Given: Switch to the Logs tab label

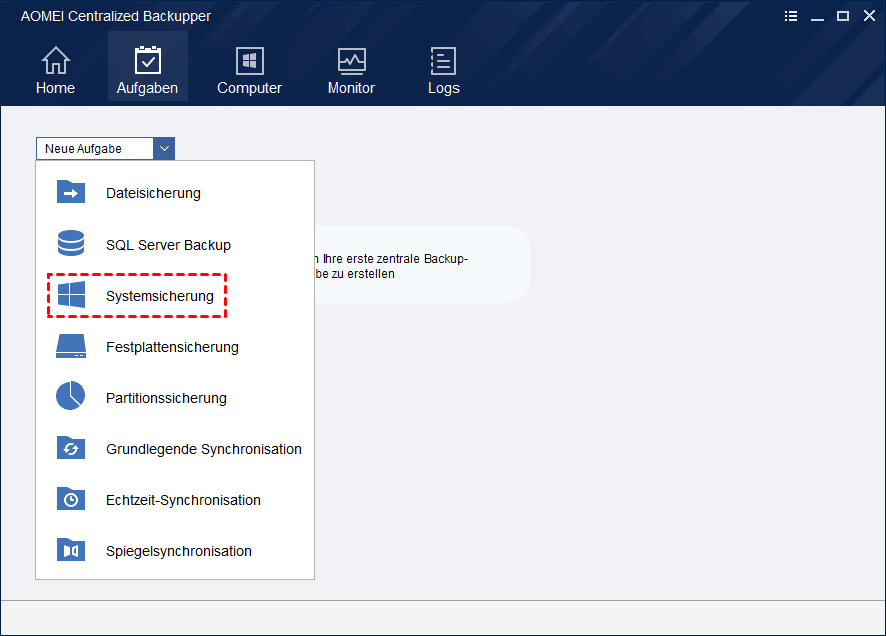Looking at the screenshot, I should [444, 88].
